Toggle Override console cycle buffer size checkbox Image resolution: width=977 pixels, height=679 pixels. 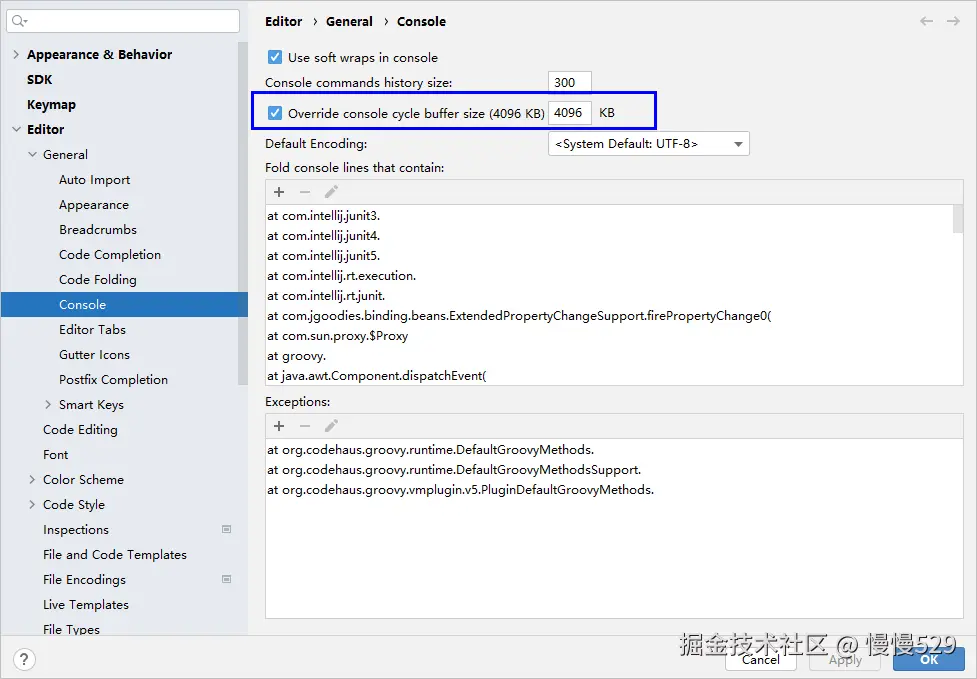pos(275,113)
